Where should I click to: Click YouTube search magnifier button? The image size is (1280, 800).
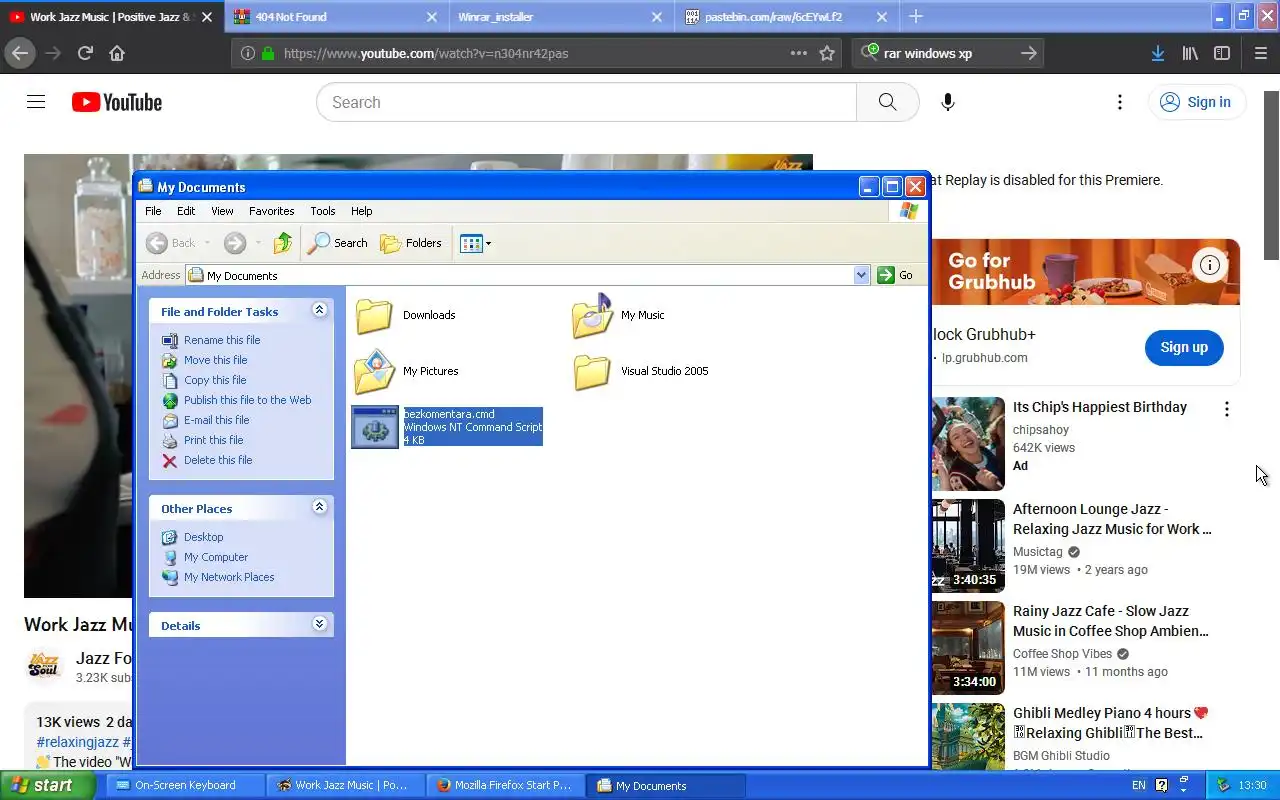[x=887, y=102]
